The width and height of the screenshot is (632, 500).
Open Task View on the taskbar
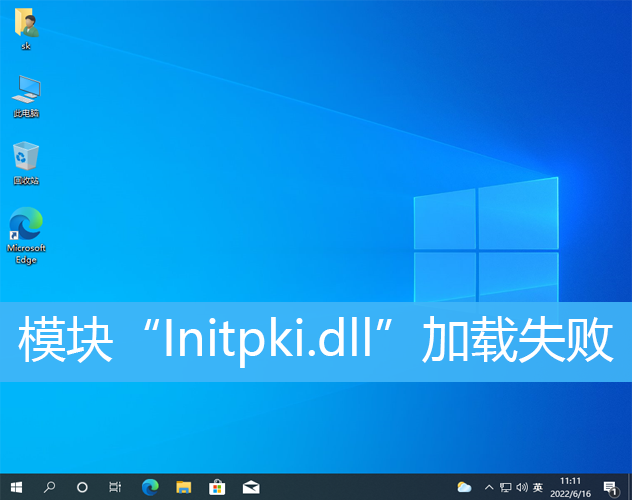(116, 487)
